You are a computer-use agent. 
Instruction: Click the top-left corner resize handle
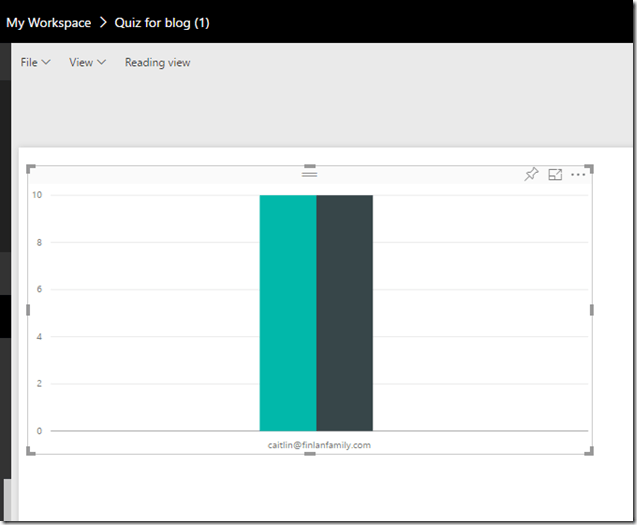click(29, 168)
